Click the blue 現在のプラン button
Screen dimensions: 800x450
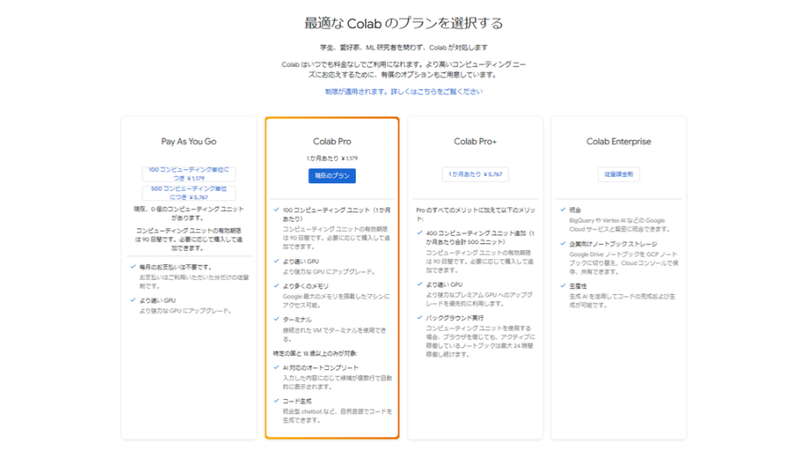pos(332,176)
